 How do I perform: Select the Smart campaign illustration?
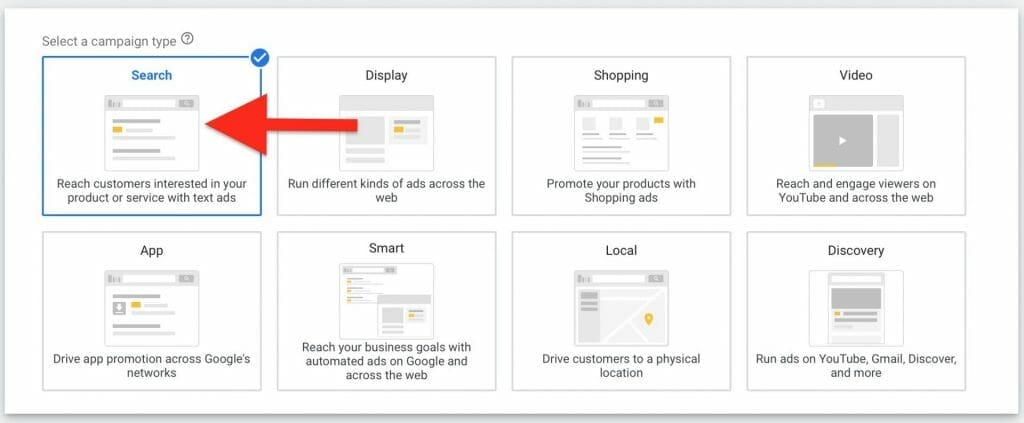click(387, 301)
